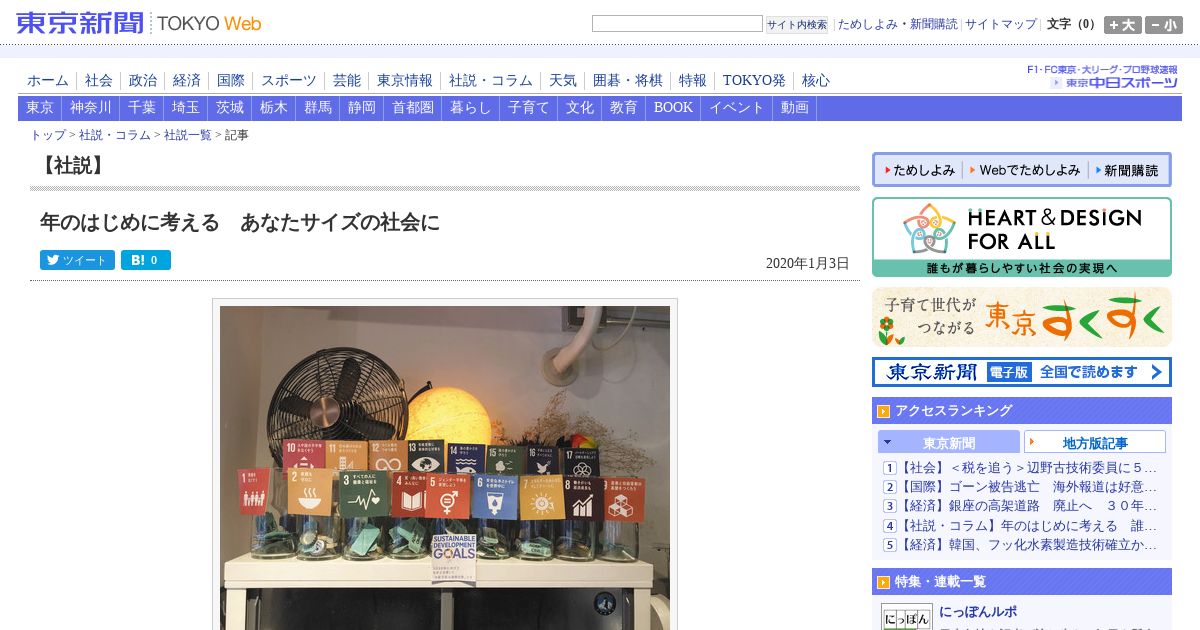Image resolution: width=1200 pixels, height=630 pixels.
Task: Open the サイトマップ link
Action: [1001, 24]
